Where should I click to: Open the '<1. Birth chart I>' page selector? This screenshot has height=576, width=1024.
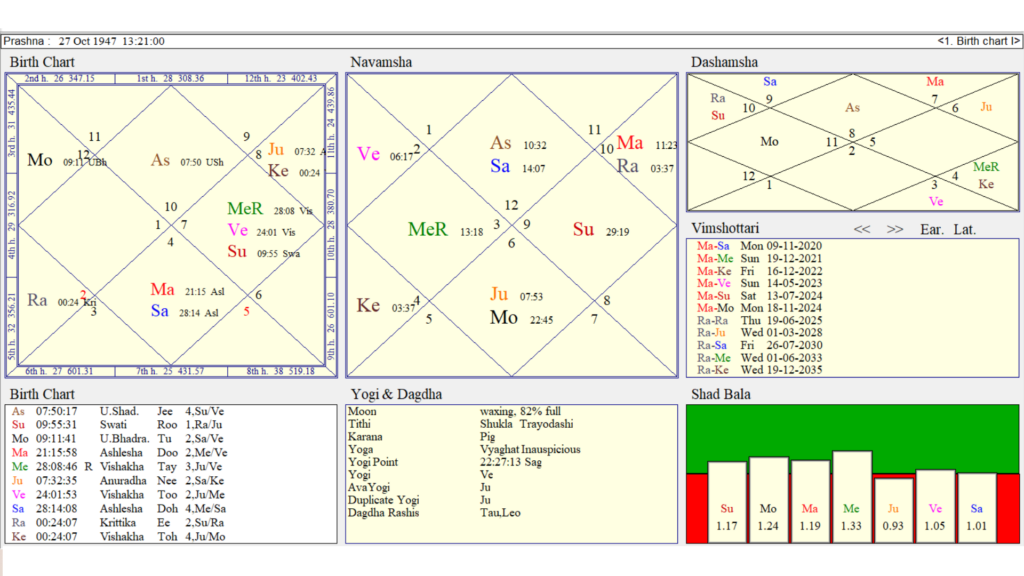coord(978,41)
